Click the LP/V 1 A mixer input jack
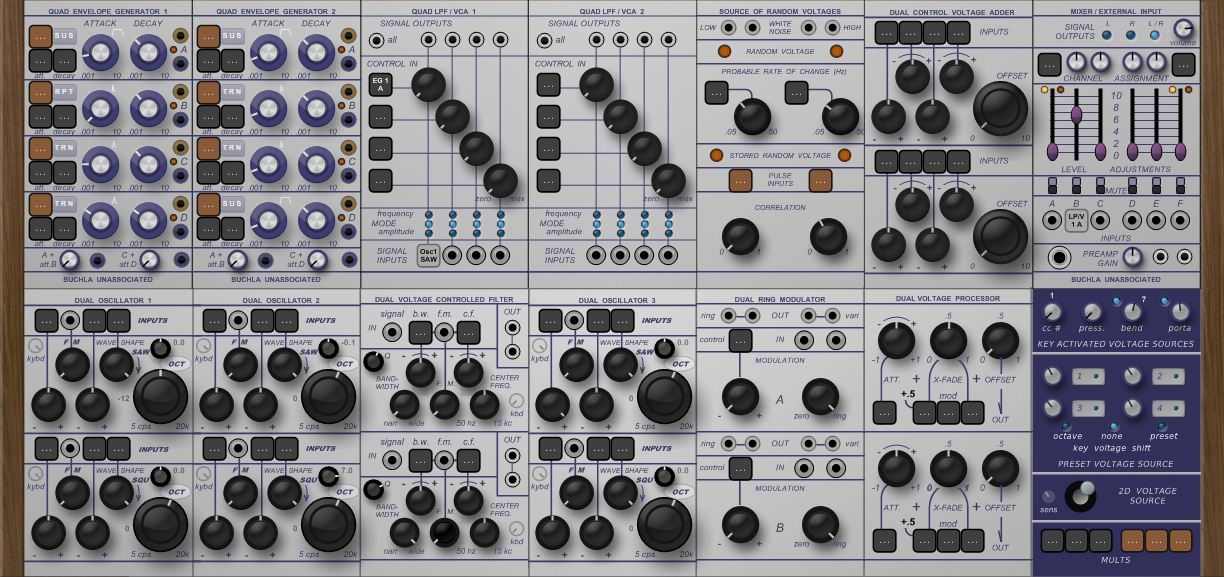This screenshot has height=577, width=1224. tap(1076, 220)
